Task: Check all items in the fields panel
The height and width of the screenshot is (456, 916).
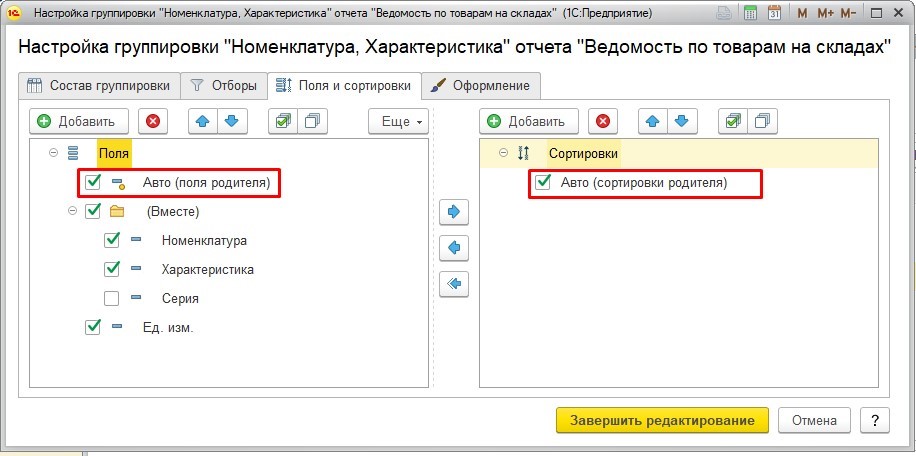Action: click(282, 122)
